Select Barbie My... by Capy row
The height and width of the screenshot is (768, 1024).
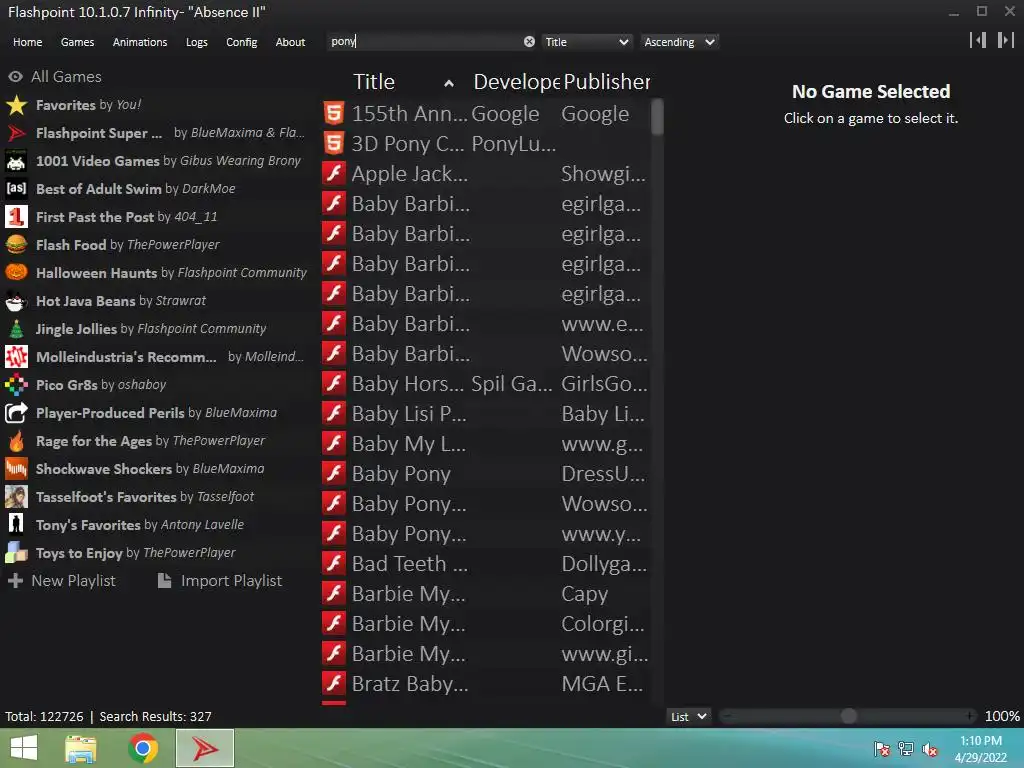486,594
